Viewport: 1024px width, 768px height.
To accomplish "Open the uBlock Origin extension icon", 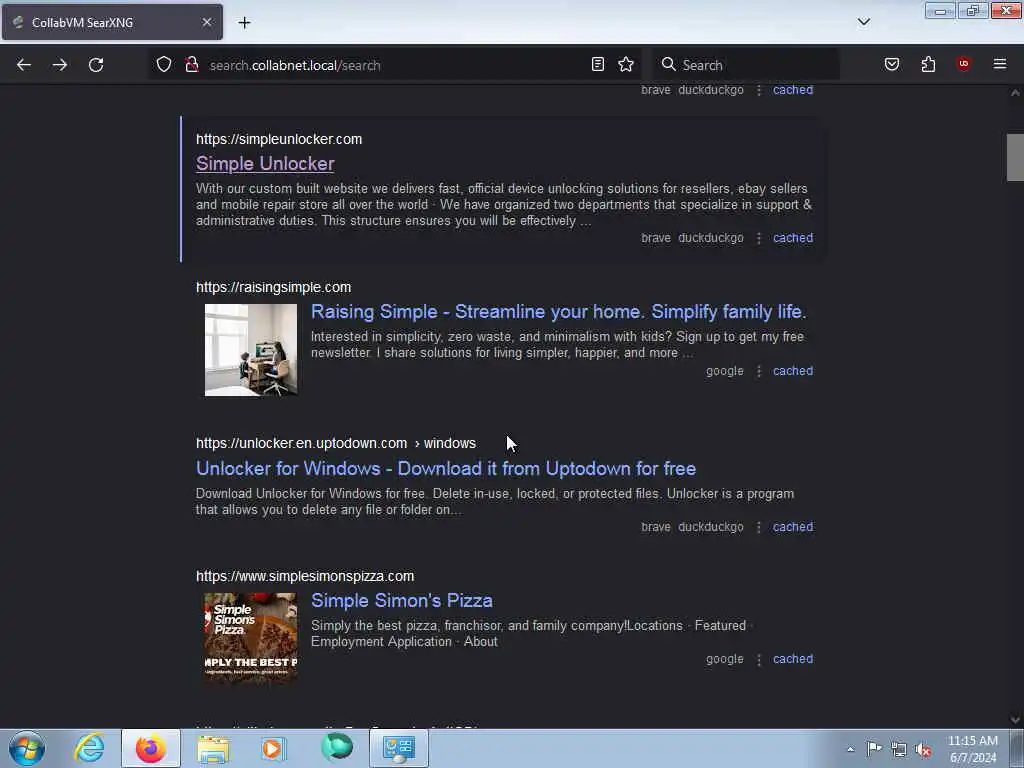I will (x=963, y=64).
